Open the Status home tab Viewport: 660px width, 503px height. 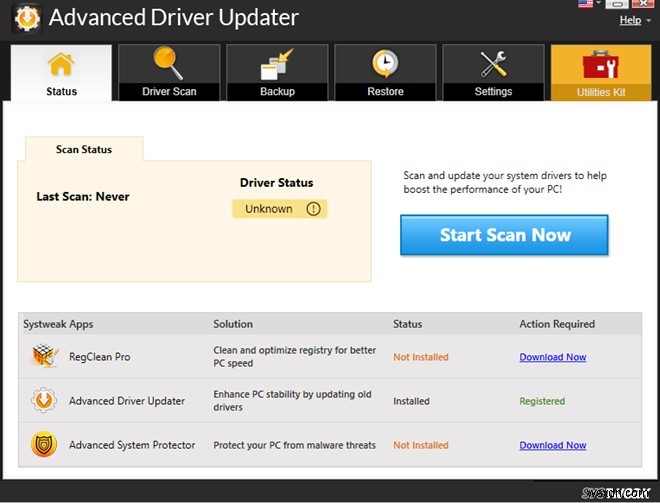click(x=61, y=73)
